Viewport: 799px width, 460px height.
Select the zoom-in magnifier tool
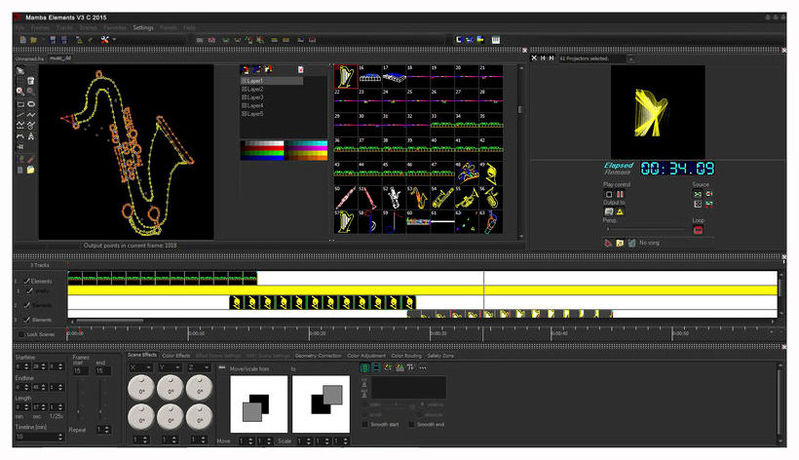tap(20, 91)
